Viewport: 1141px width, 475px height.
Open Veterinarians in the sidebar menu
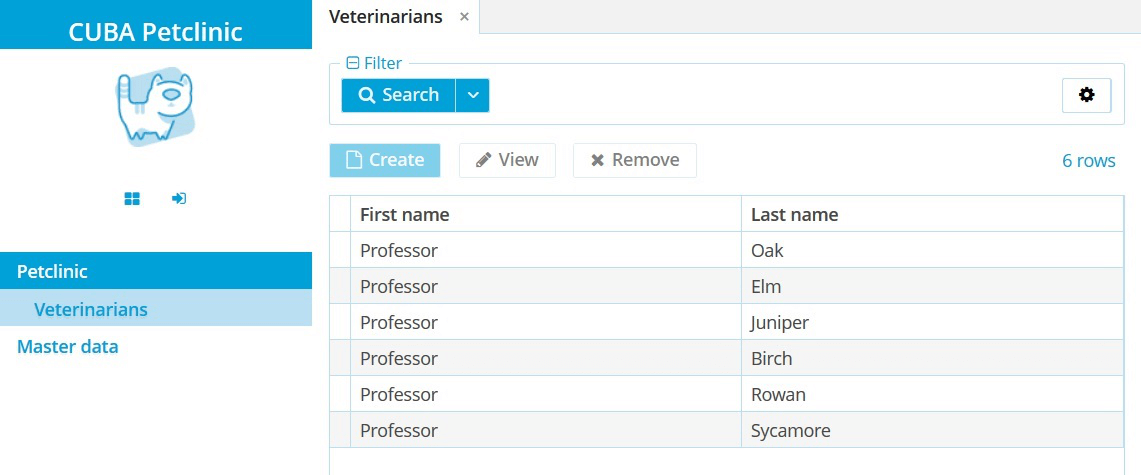pyautogui.click(x=91, y=309)
